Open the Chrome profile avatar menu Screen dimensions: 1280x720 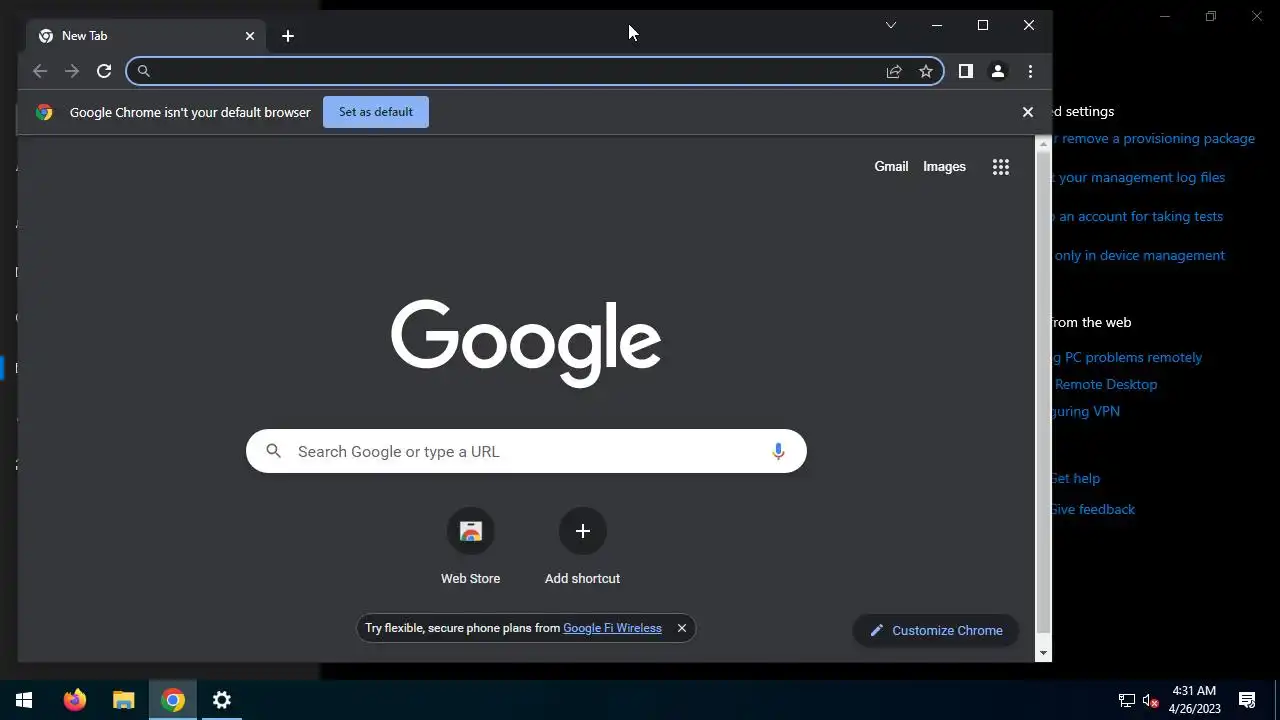pos(997,71)
